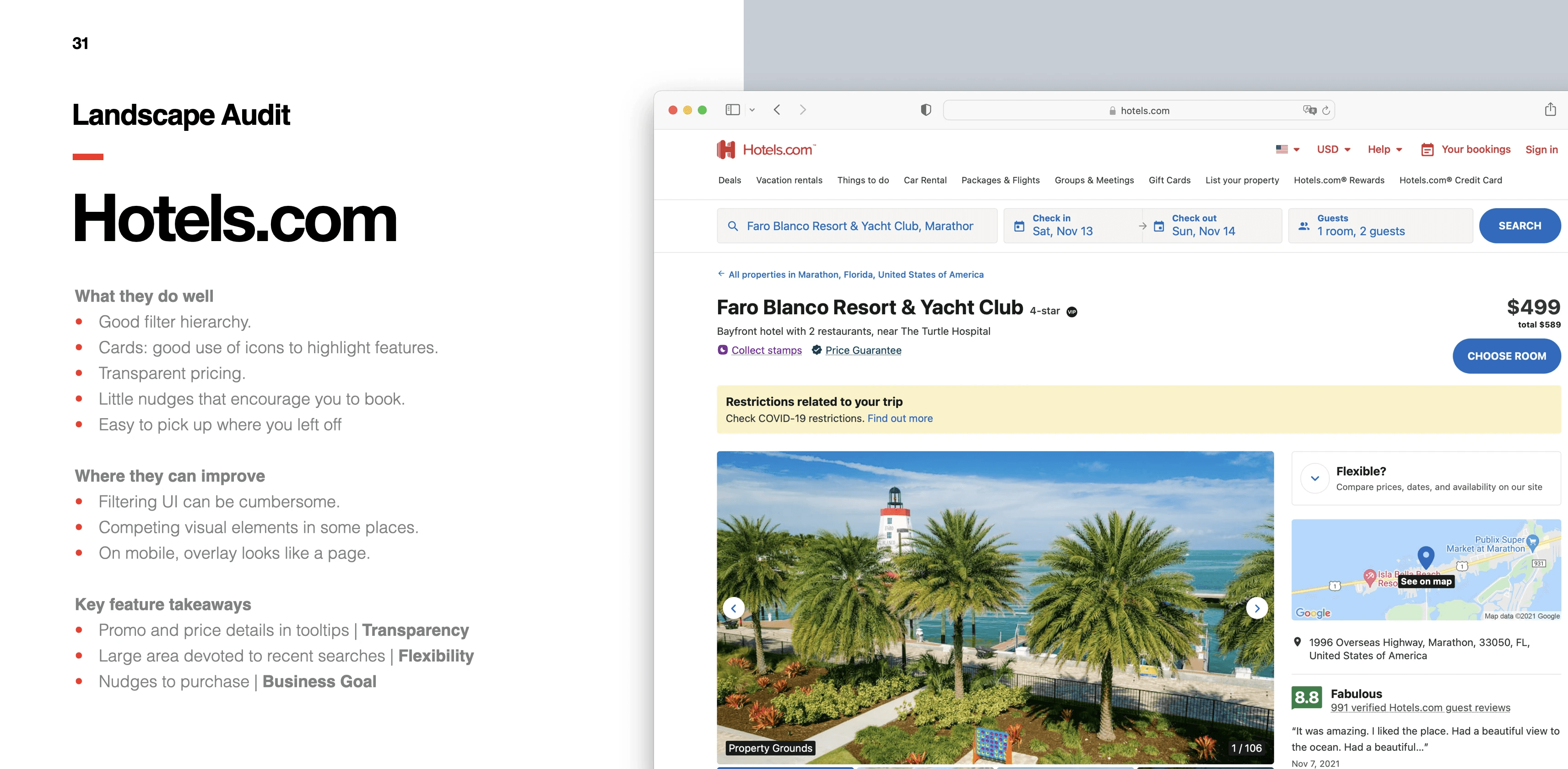Image resolution: width=1568 pixels, height=769 pixels.
Task: Show previous photo in gallery
Action: pyautogui.click(x=734, y=608)
